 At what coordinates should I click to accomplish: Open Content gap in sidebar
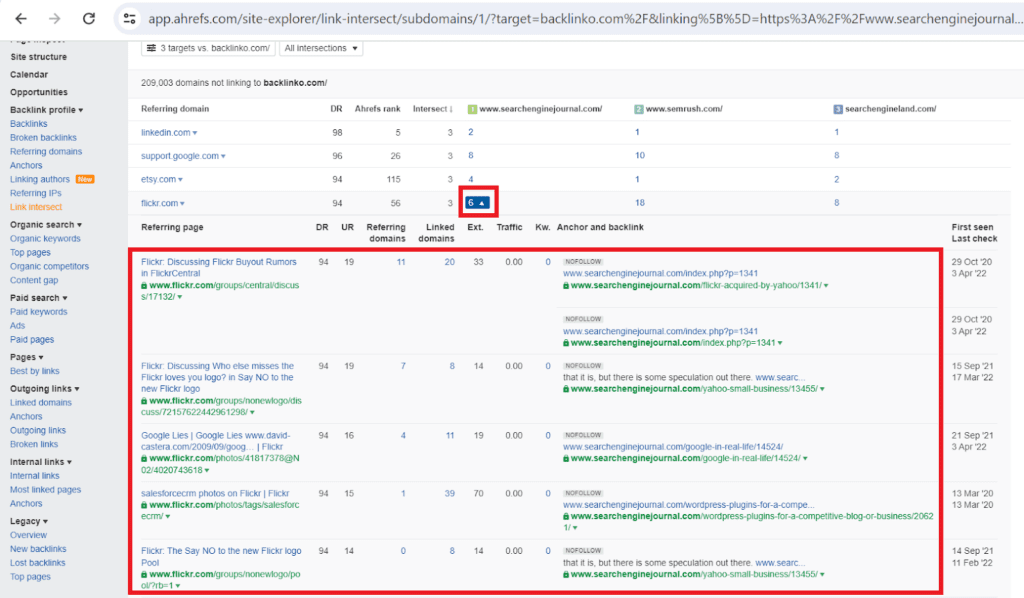(34, 280)
